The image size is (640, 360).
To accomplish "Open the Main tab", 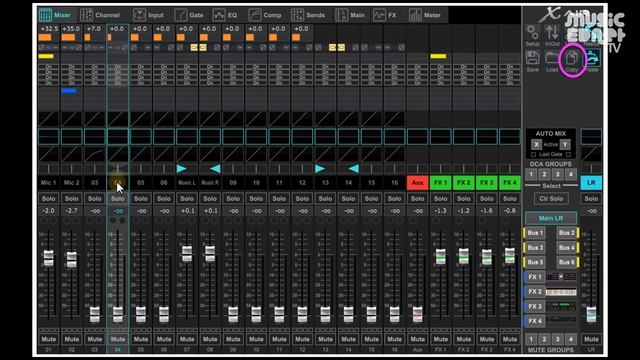I will tap(350, 15).
